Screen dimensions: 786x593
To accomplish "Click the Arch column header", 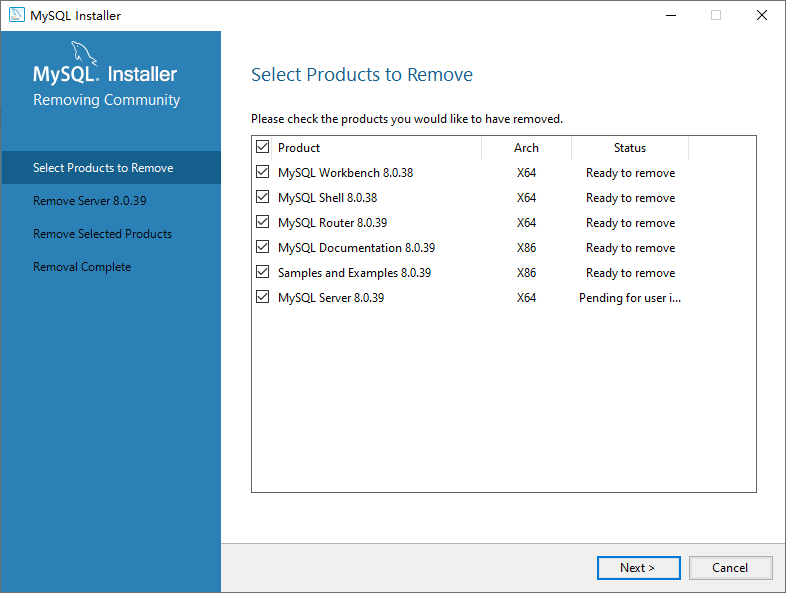I will pos(526,148).
